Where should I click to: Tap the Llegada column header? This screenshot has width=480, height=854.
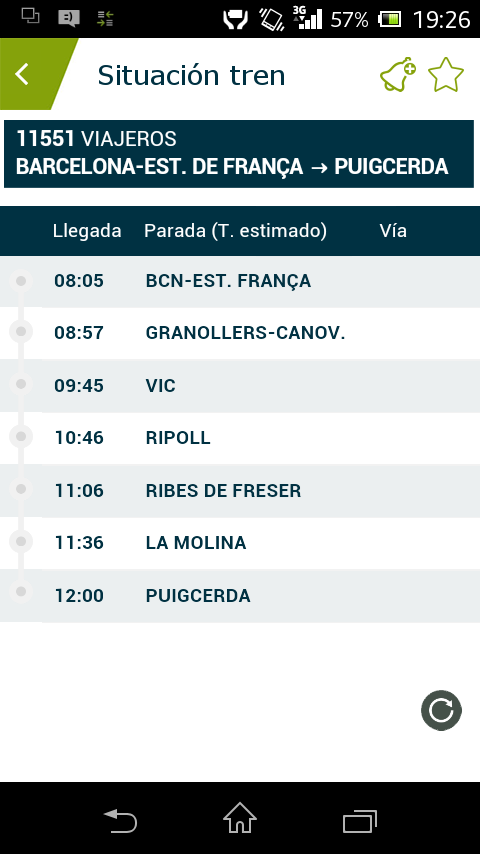tap(87, 231)
